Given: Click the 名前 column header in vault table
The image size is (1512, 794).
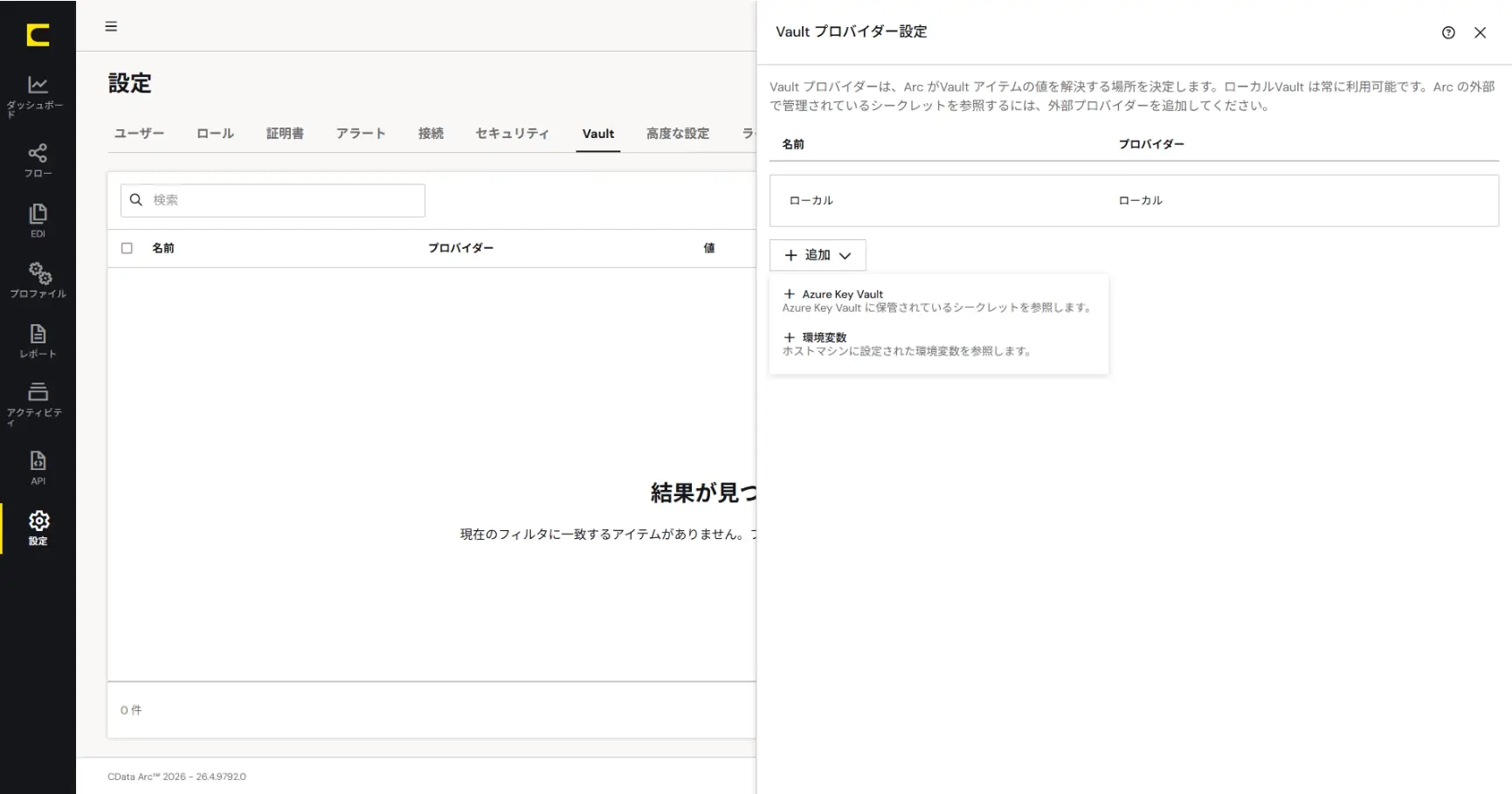Looking at the screenshot, I should pyautogui.click(x=163, y=248).
